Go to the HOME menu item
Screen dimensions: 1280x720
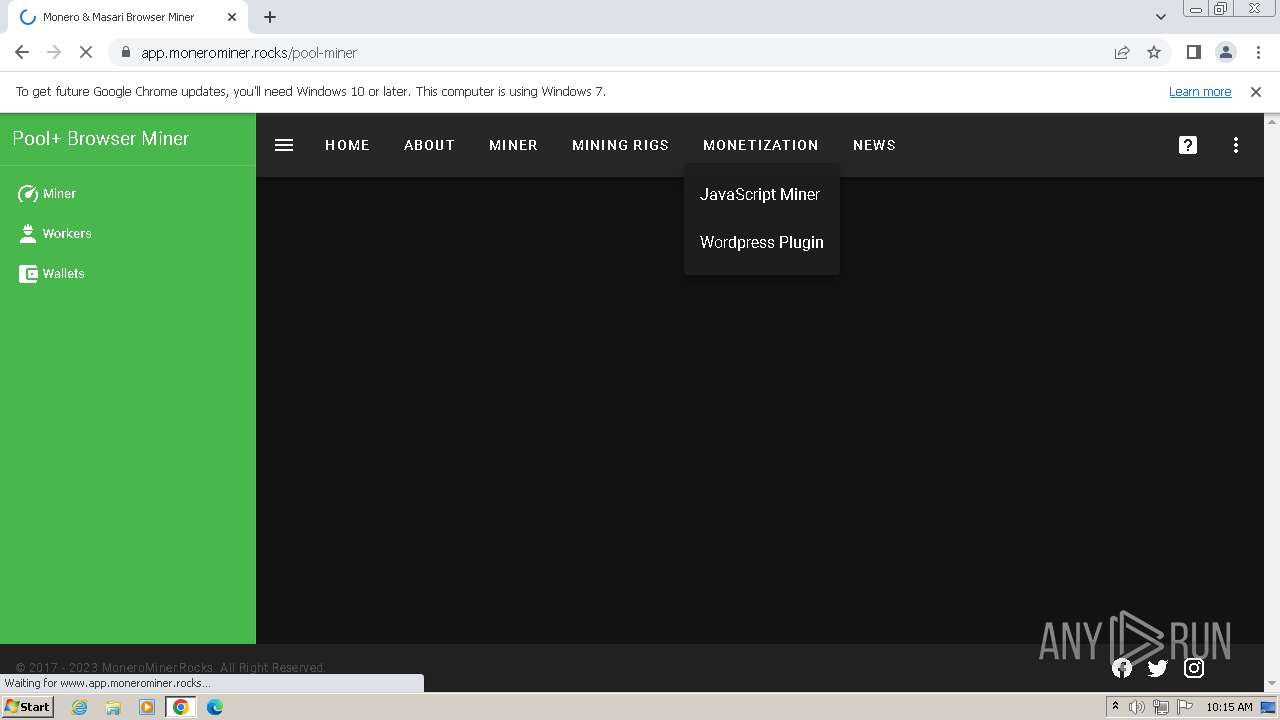tap(347, 145)
